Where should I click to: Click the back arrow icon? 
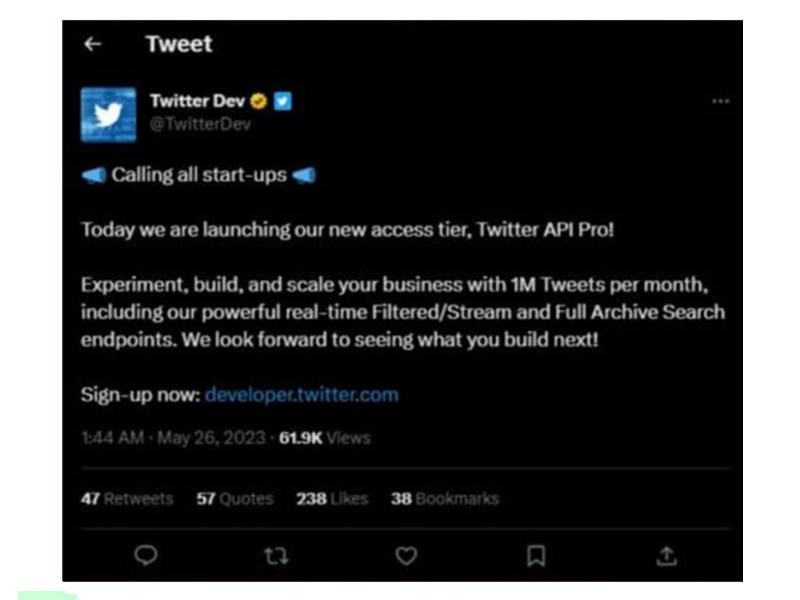(93, 44)
